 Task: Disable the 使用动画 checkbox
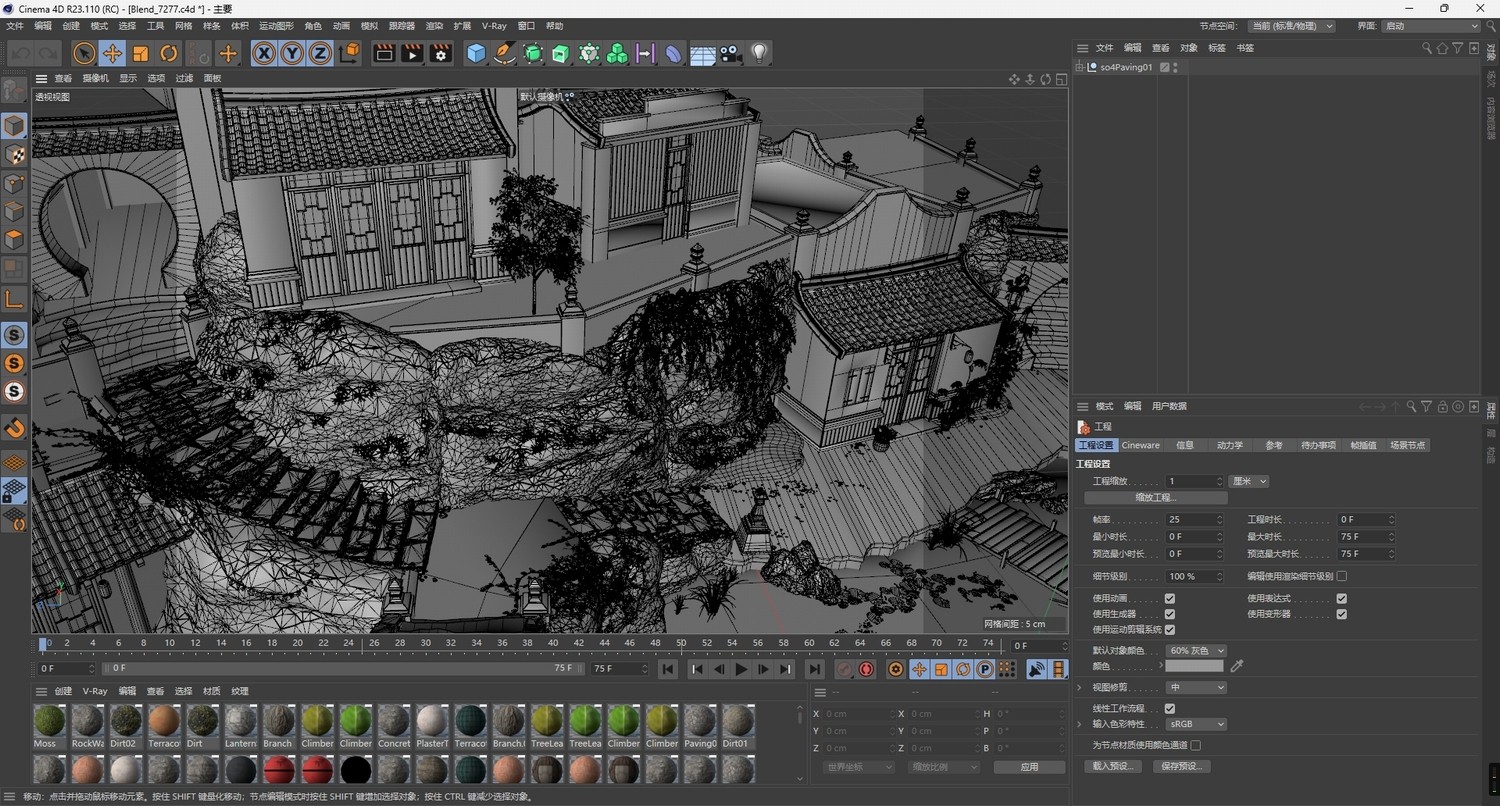point(1169,598)
